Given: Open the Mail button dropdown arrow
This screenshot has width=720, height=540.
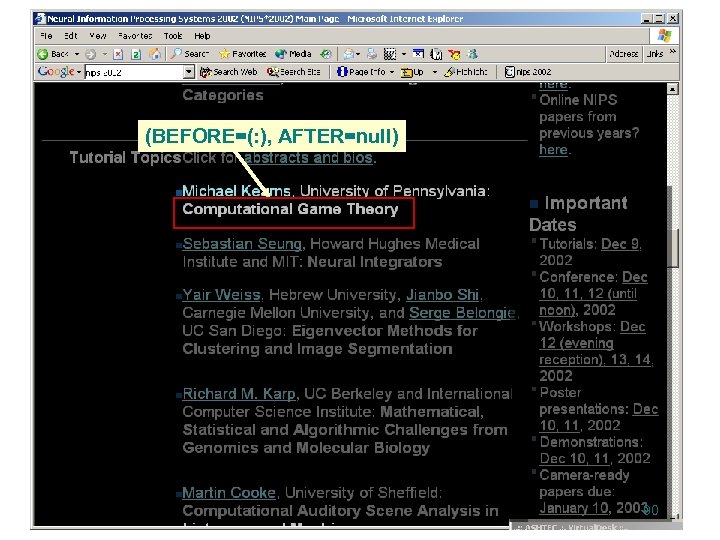Looking at the screenshot, I should (x=358, y=54).
